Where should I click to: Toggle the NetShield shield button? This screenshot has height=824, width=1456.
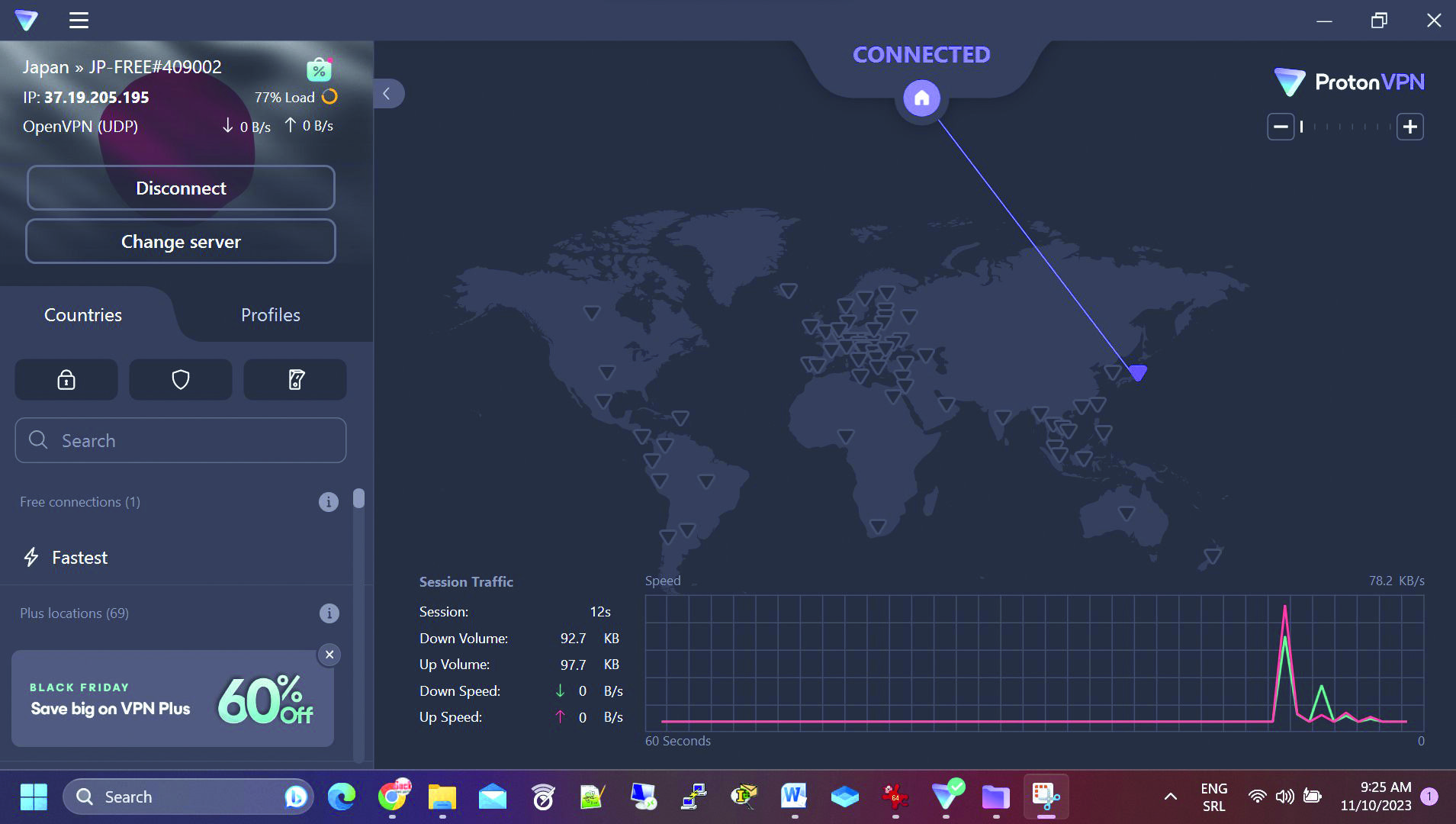pyautogui.click(x=181, y=380)
